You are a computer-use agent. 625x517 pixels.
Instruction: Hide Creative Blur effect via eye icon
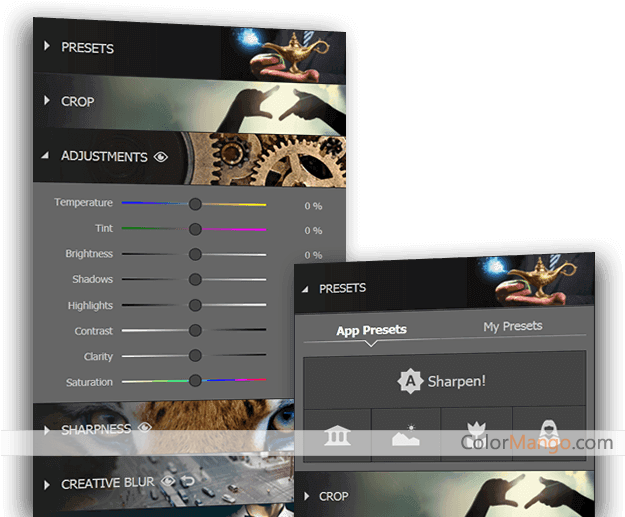168,482
